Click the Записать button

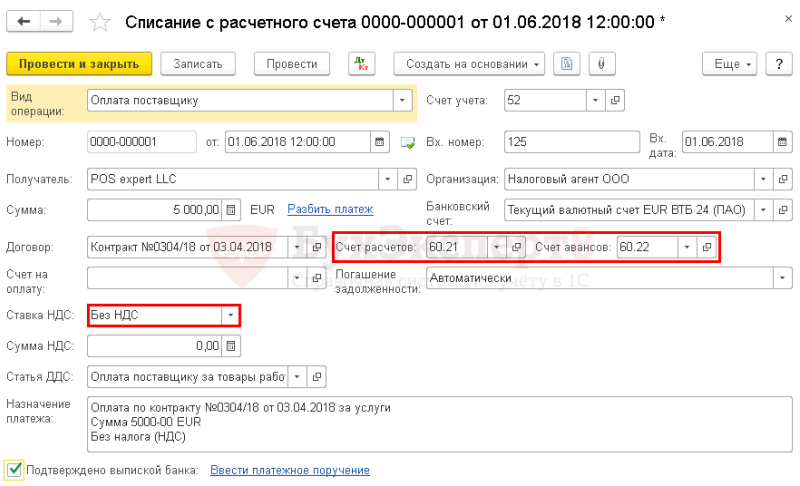click(x=198, y=64)
